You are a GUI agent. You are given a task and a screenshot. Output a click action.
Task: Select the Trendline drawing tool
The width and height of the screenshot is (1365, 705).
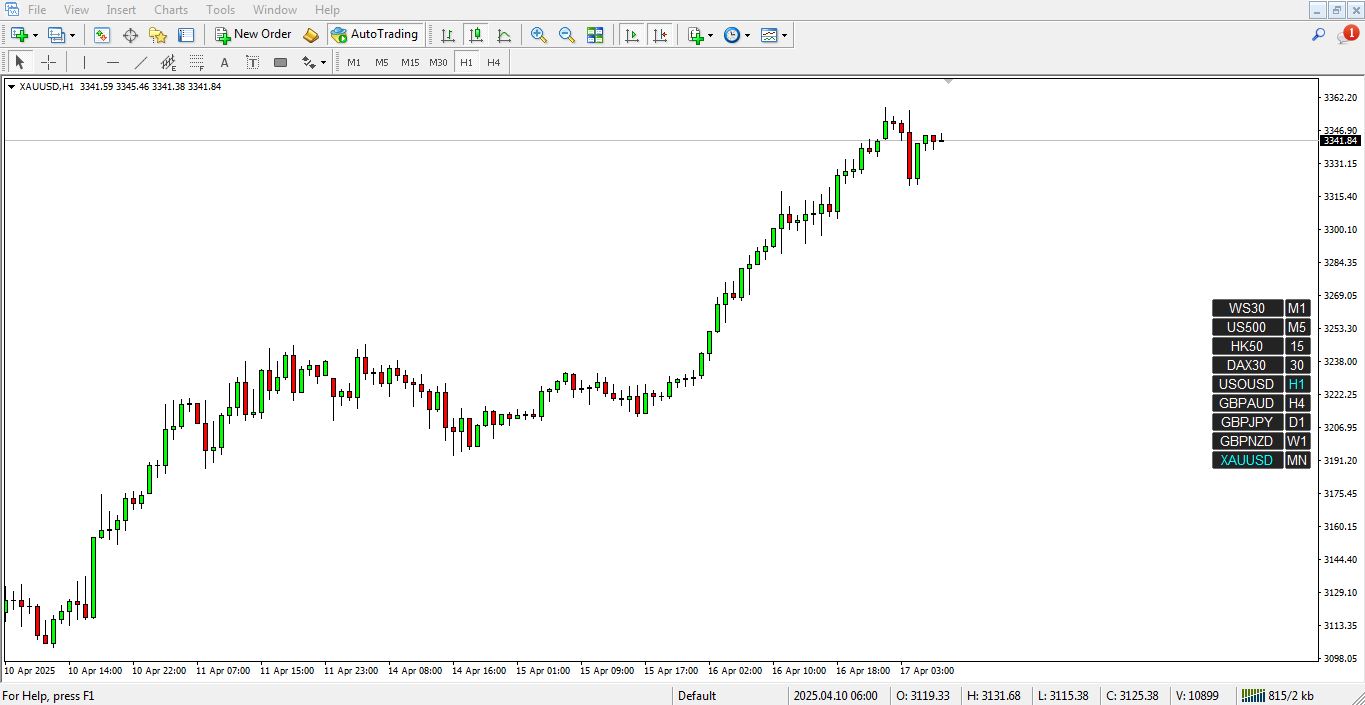tap(141, 62)
